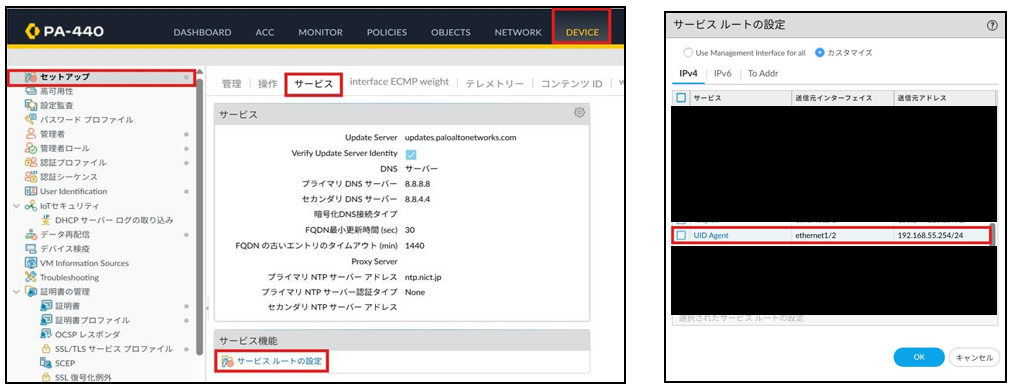
Task: Collapse the IoTセキュリティ tree node
Action: 17,206
